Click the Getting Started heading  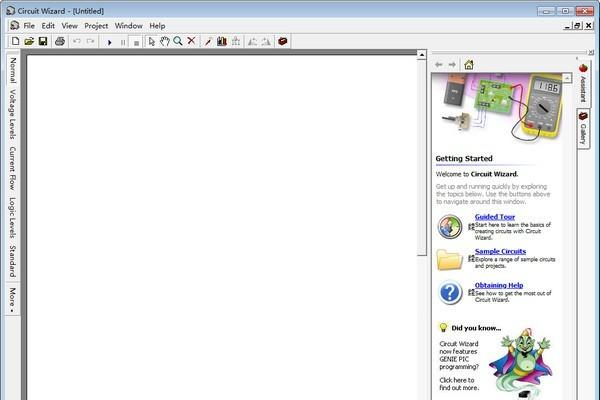point(464,158)
